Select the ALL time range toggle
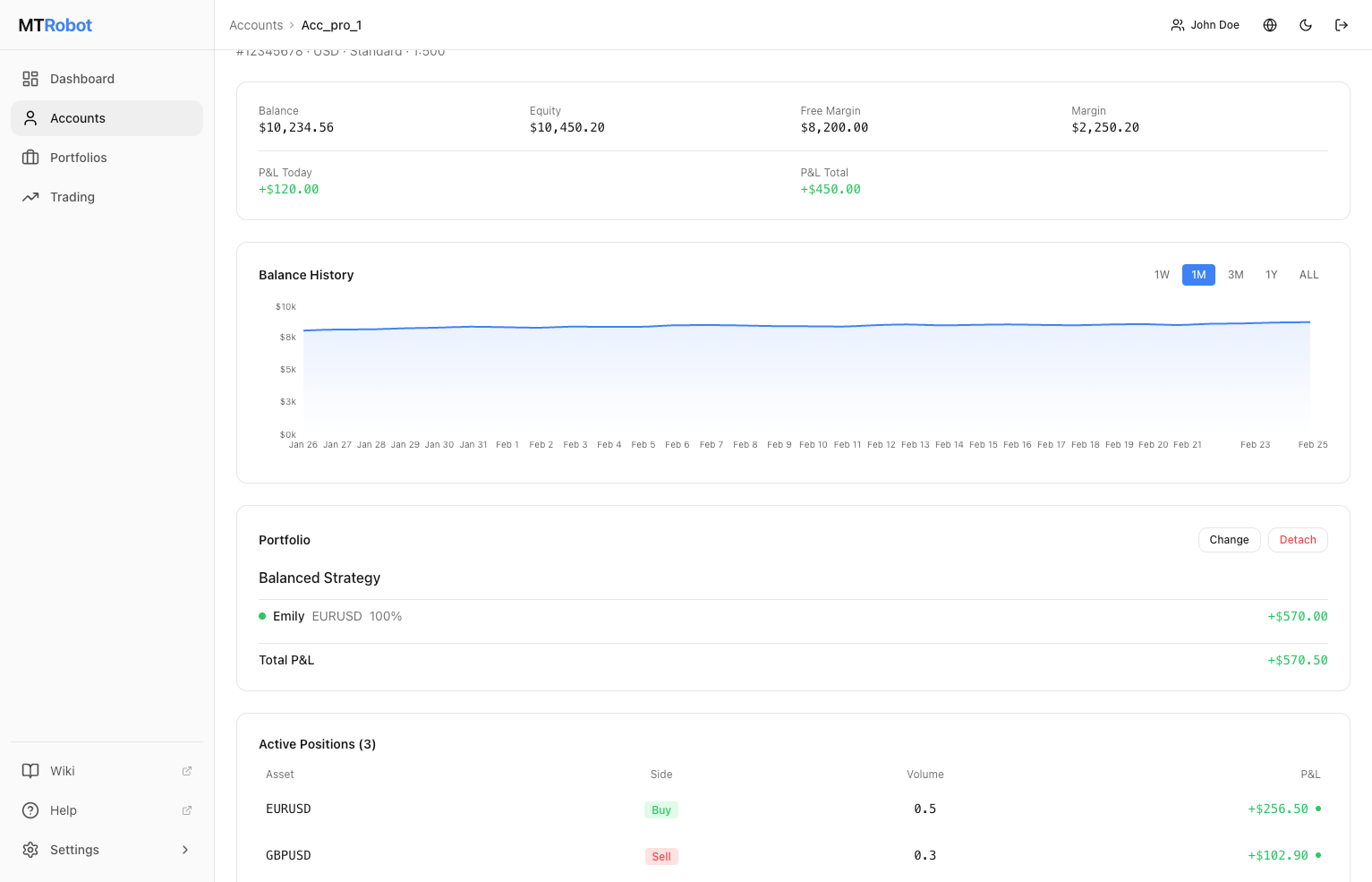The image size is (1372, 882). pyautogui.click(x=1308, y=275)
